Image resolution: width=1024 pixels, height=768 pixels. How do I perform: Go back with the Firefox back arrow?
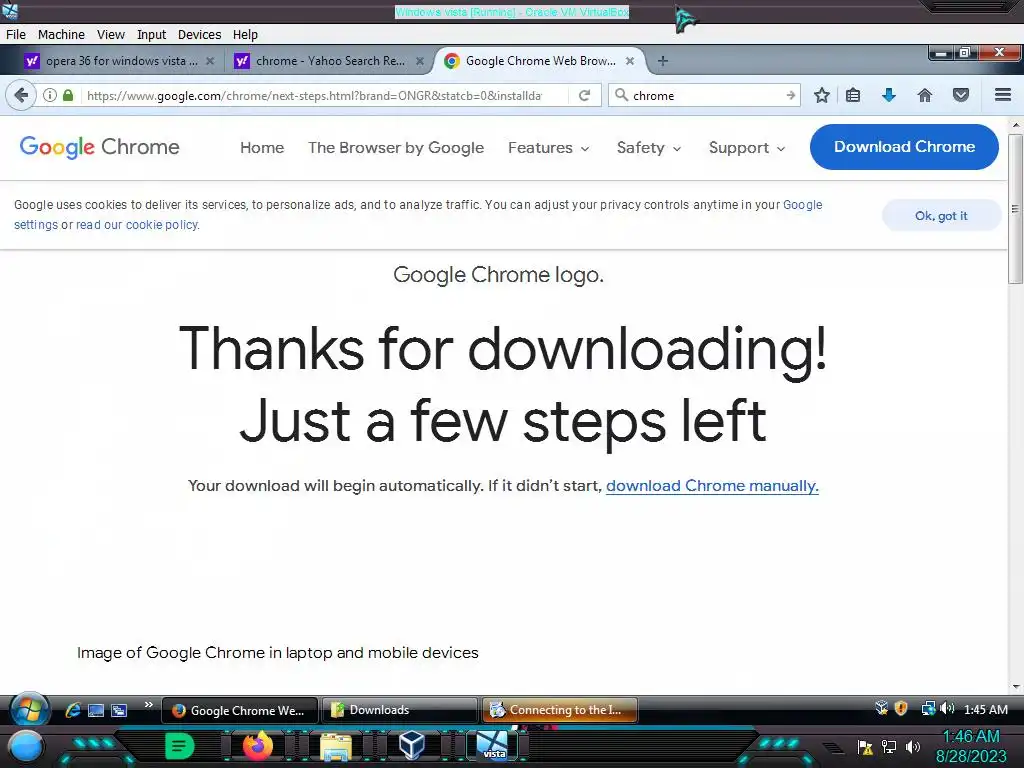coord(21,95)
